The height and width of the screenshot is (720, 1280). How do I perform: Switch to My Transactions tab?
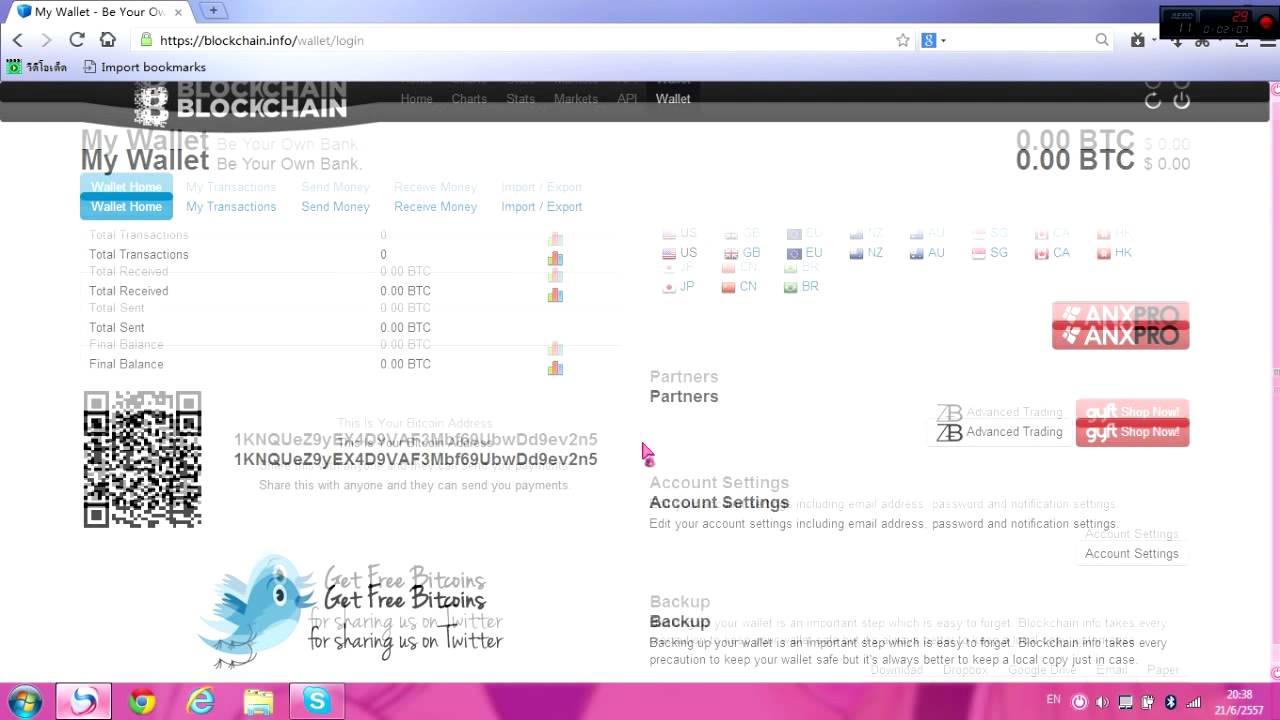click(x=231, y=207)
